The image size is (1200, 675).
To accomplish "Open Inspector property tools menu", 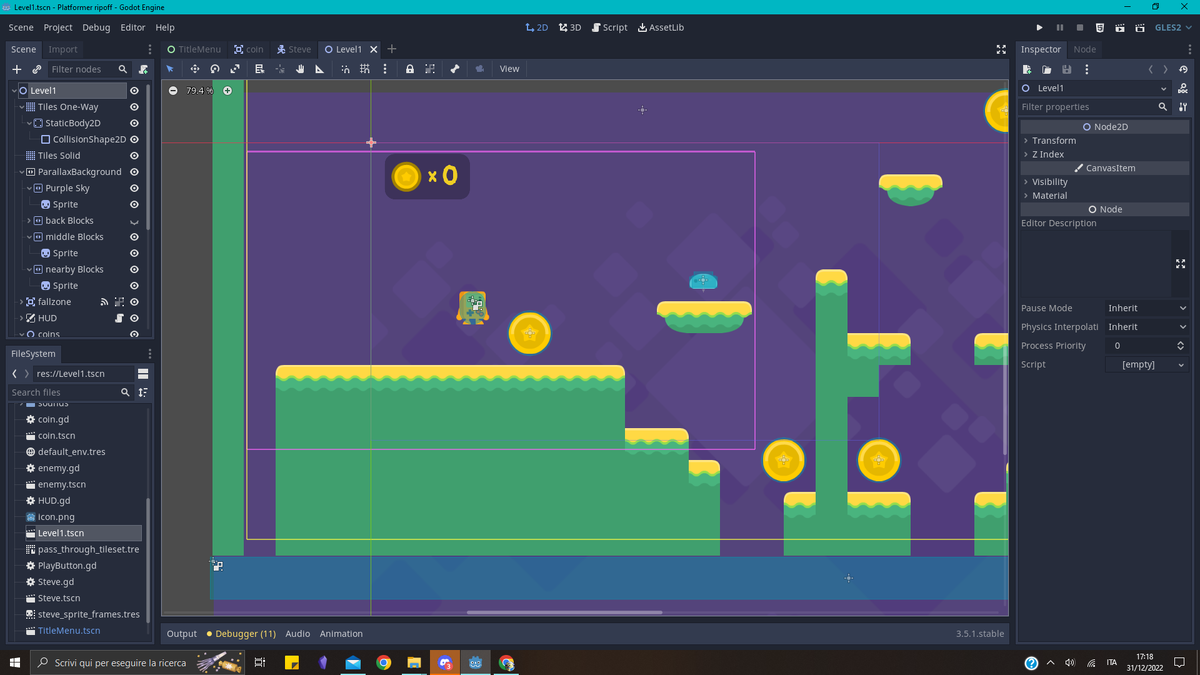I will pos(1184,107).
